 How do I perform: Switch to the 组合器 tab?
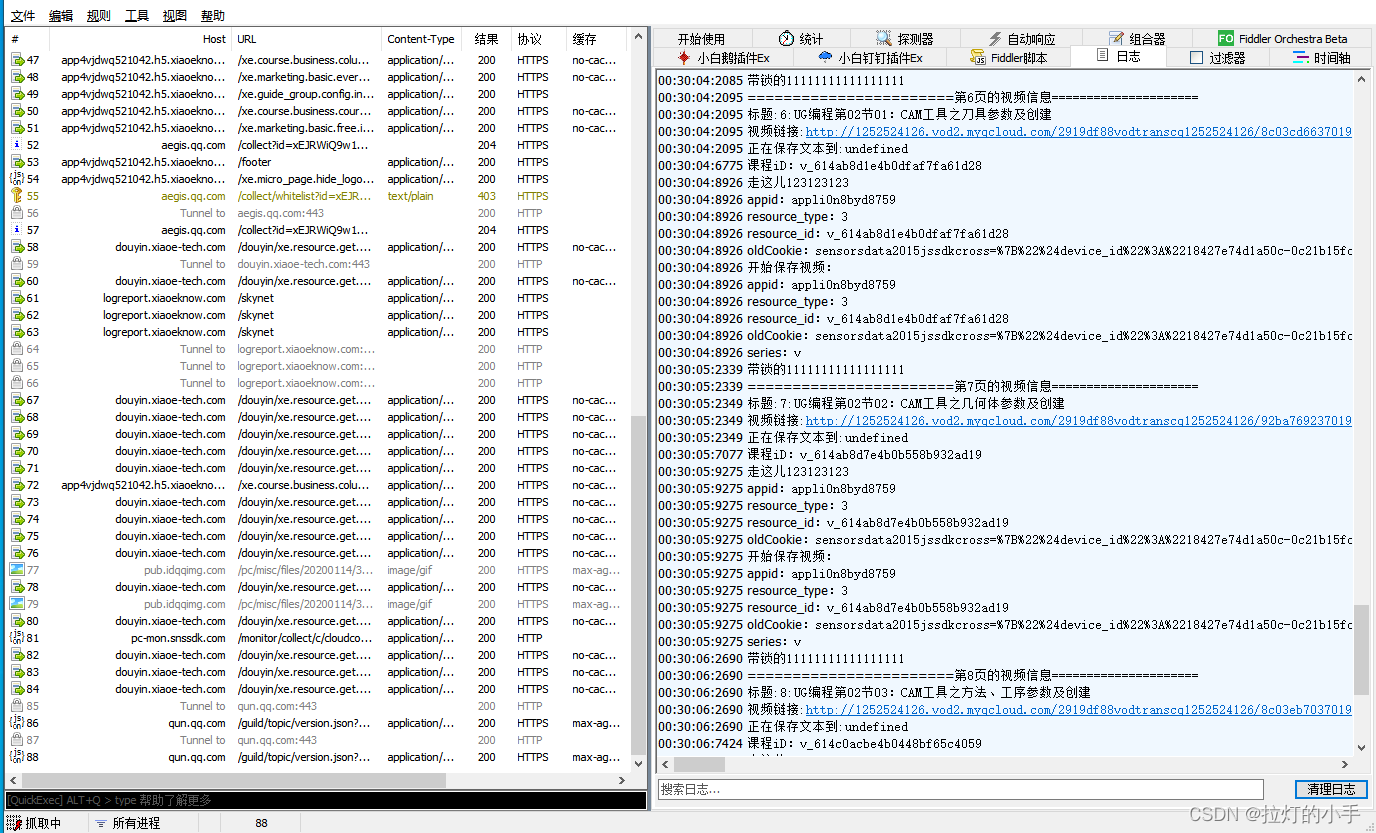[x=1137, y=38]
